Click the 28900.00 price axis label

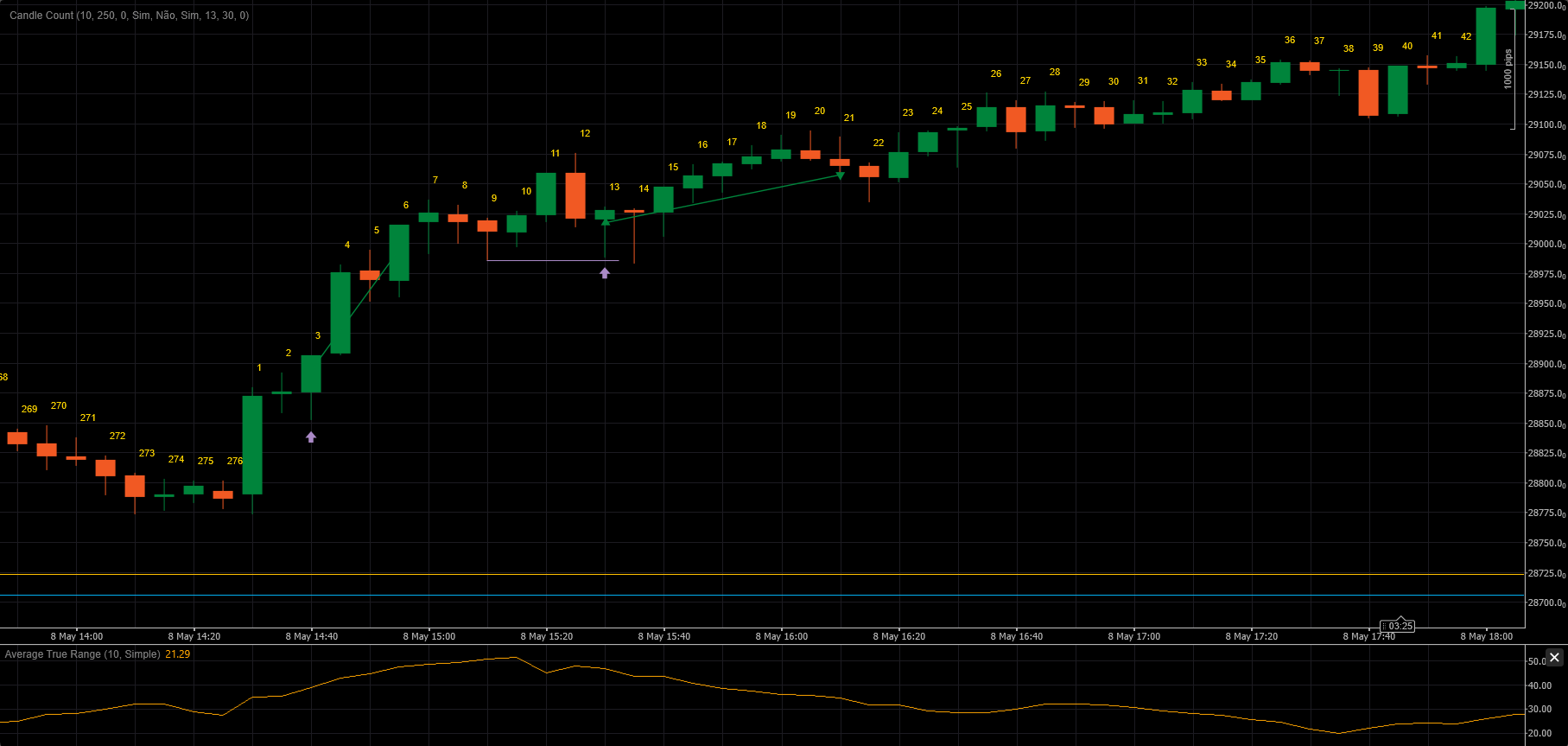coord(1546,364)
